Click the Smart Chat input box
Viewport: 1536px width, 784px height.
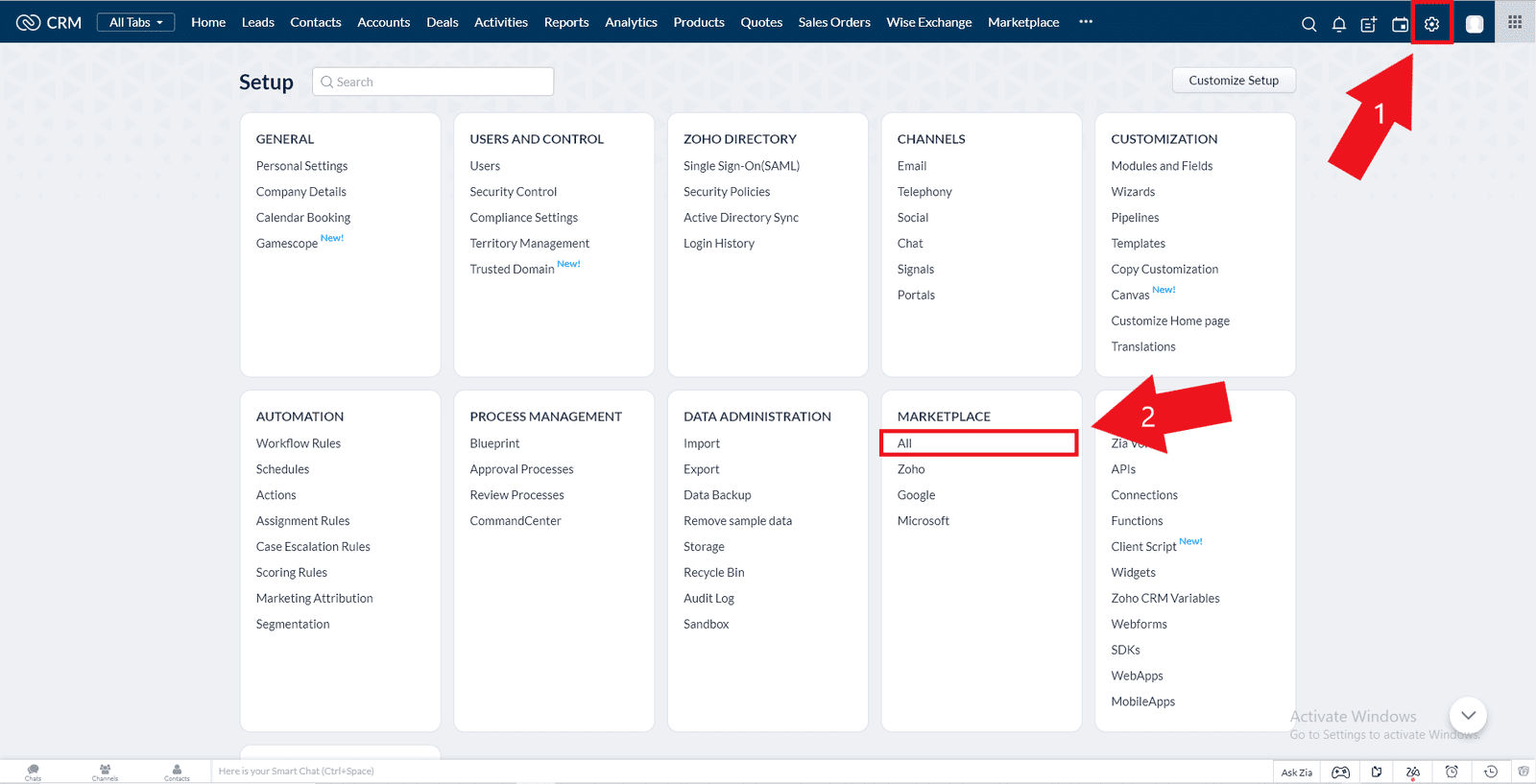point(742,771)
